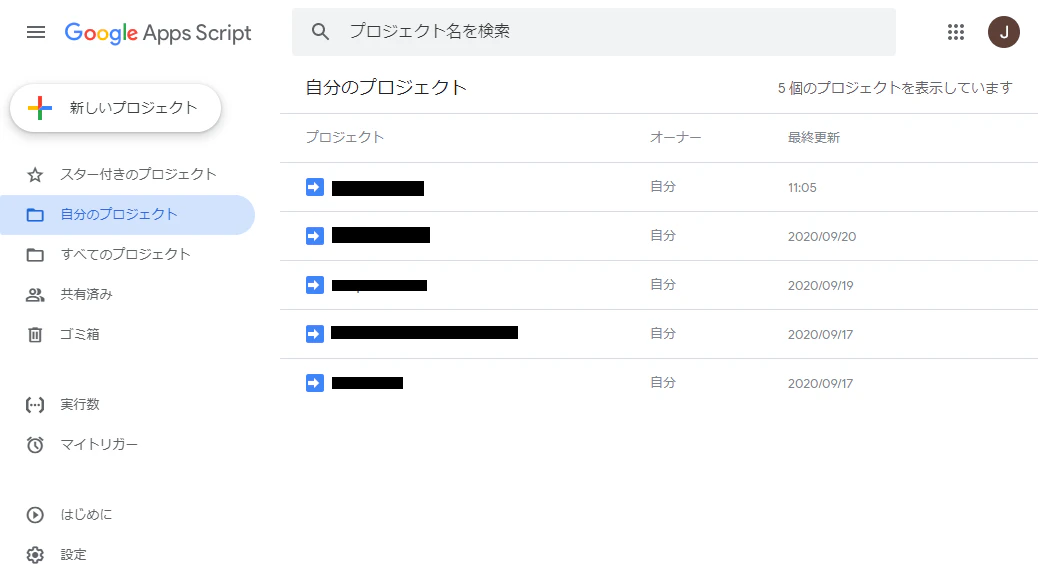Click the alarm clock icon beside マイトリガー
The image size is (1038, 573).
pyautogui.click(x=35, y=445)
